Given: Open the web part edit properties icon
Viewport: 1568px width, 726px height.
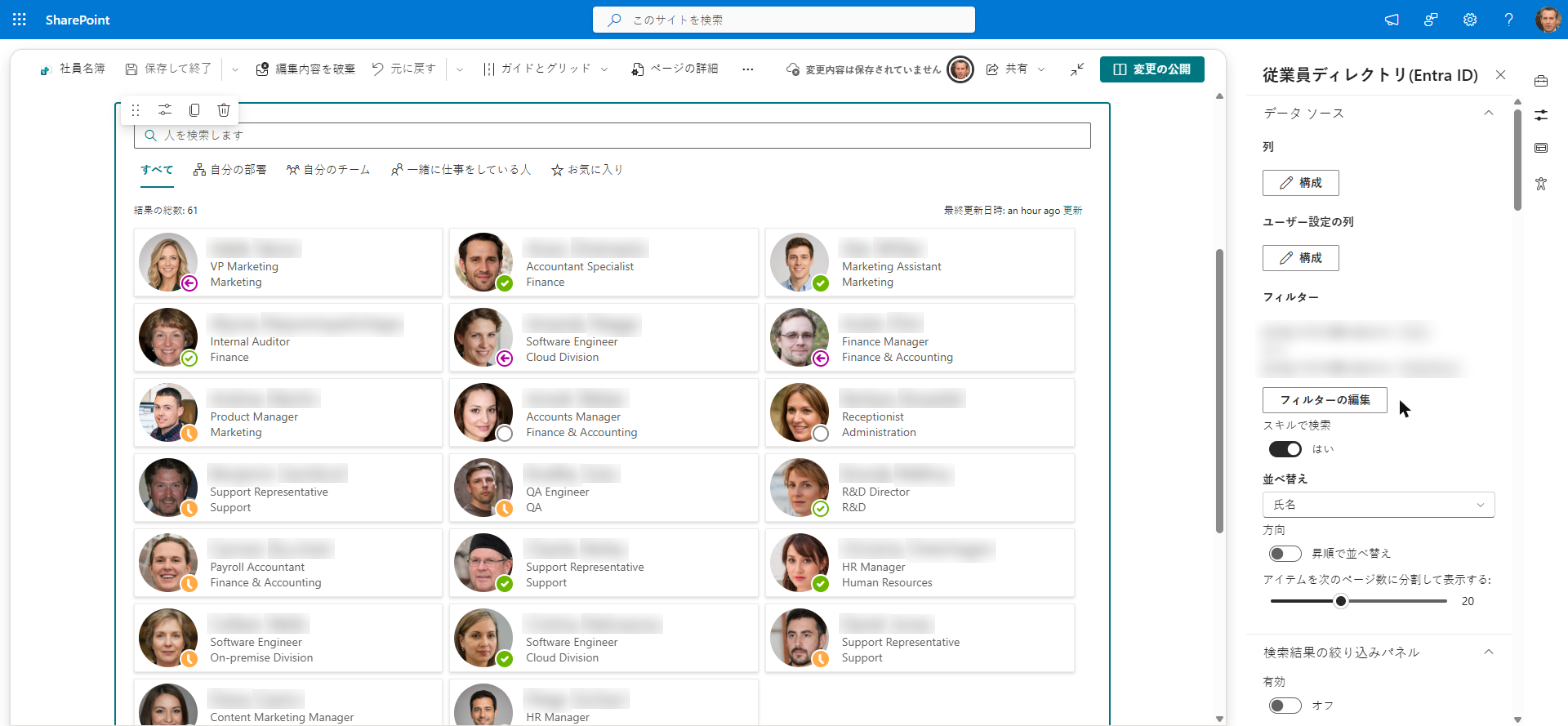Looking at the screenshot, I should pos(165,110).
